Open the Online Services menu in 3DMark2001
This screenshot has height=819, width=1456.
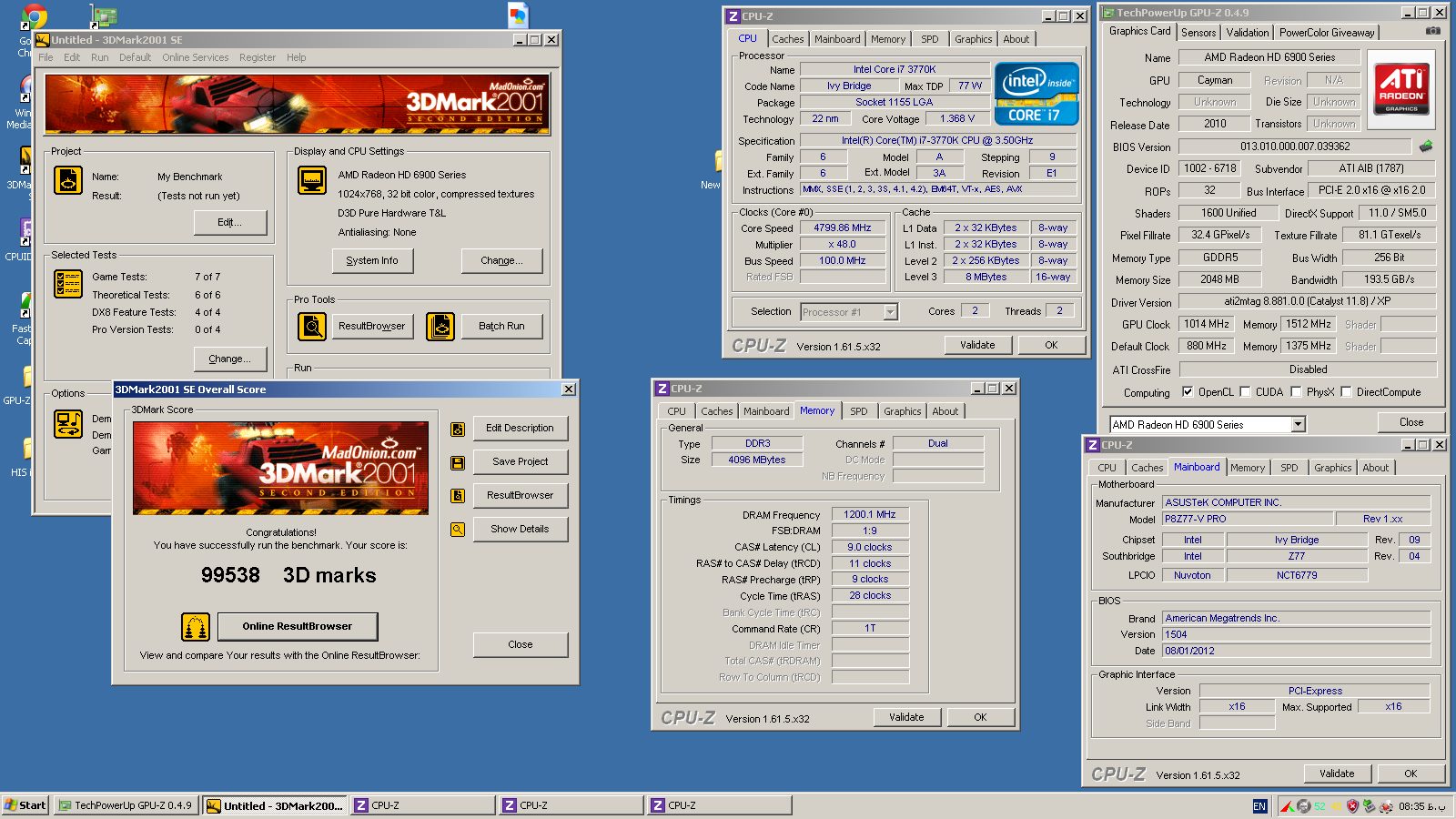pos(196,57)
